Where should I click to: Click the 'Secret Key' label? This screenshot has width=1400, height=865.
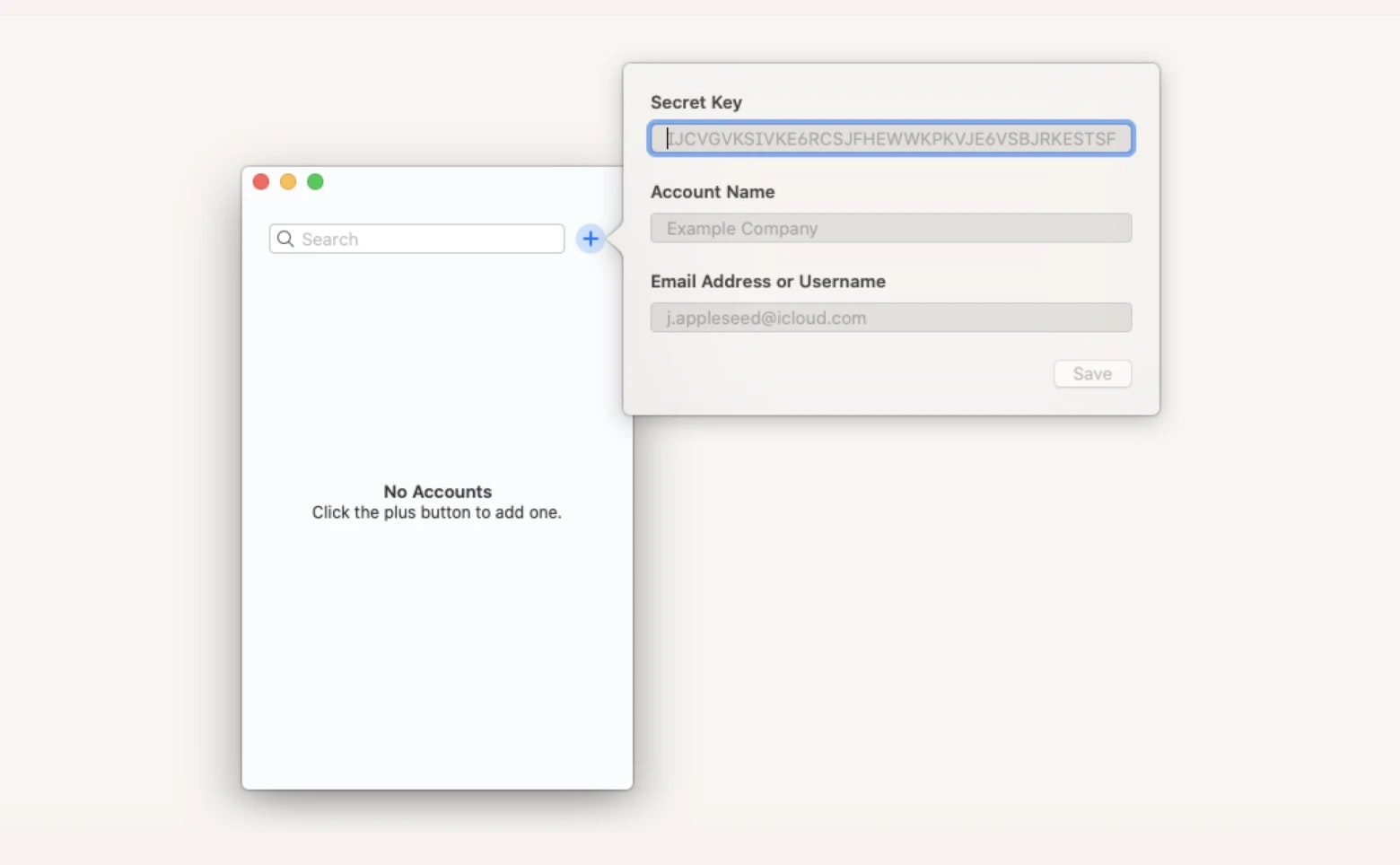tap(696, 102)
